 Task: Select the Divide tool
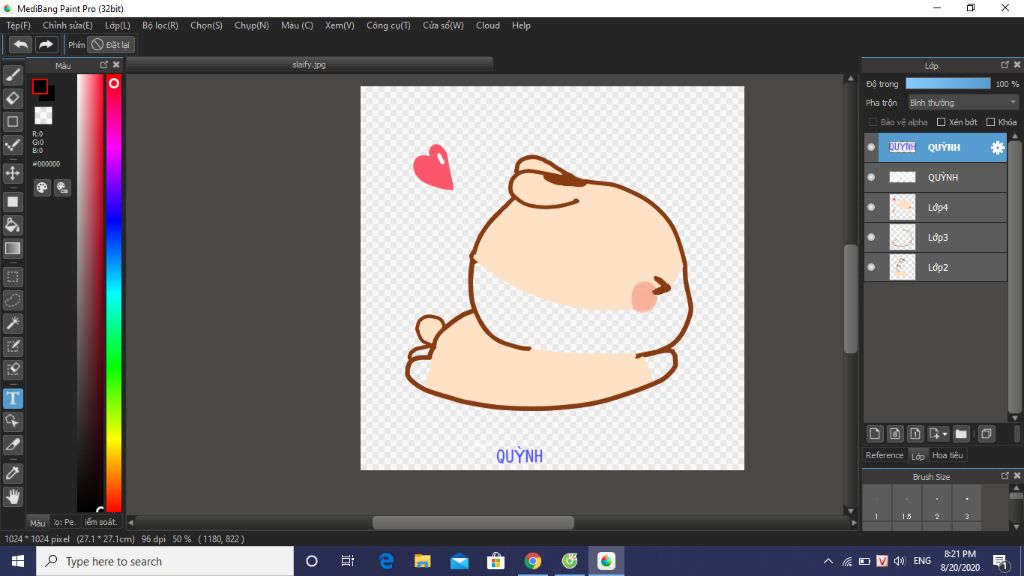(x=12, y=445)
